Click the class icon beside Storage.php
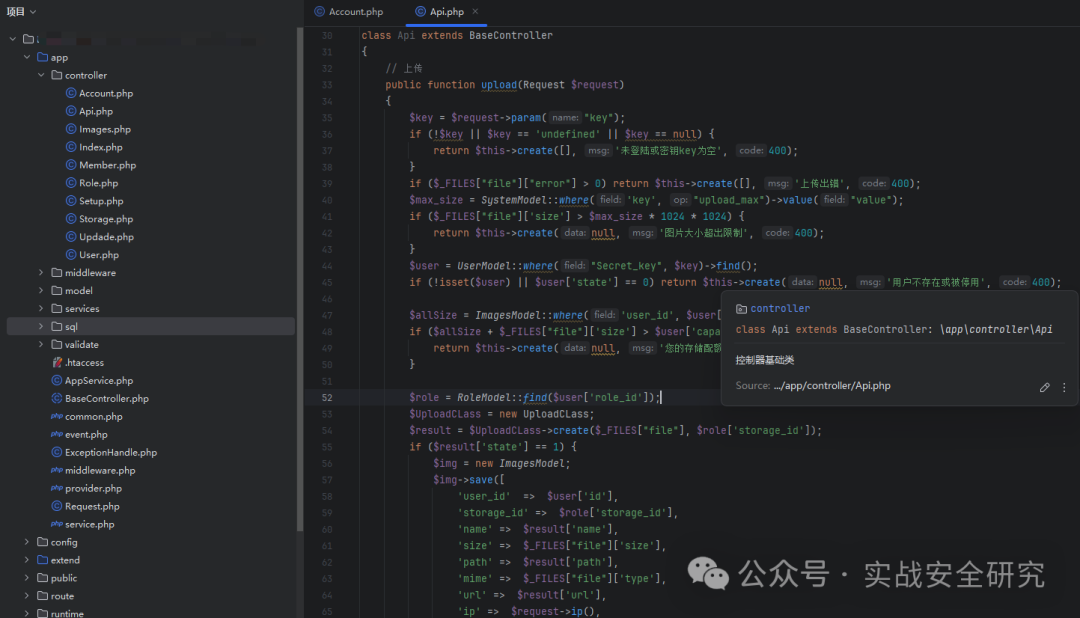The height and width of the screenshot is (618, 1080). (70, 218)
